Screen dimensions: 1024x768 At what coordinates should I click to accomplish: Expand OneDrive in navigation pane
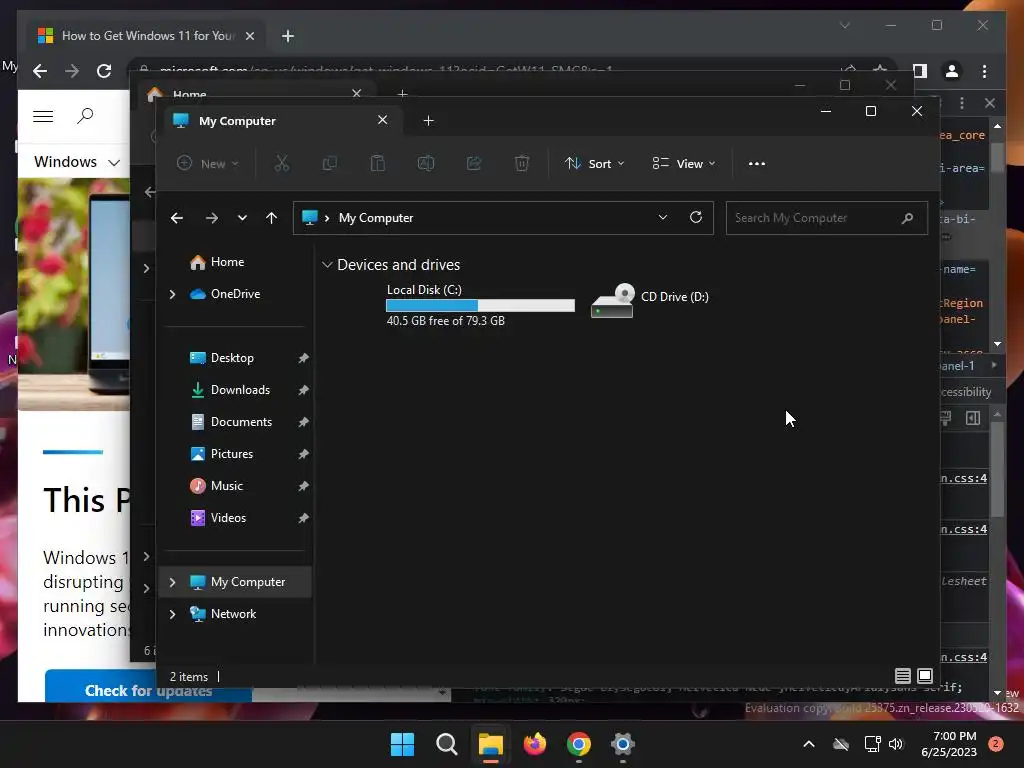point(172,295)
